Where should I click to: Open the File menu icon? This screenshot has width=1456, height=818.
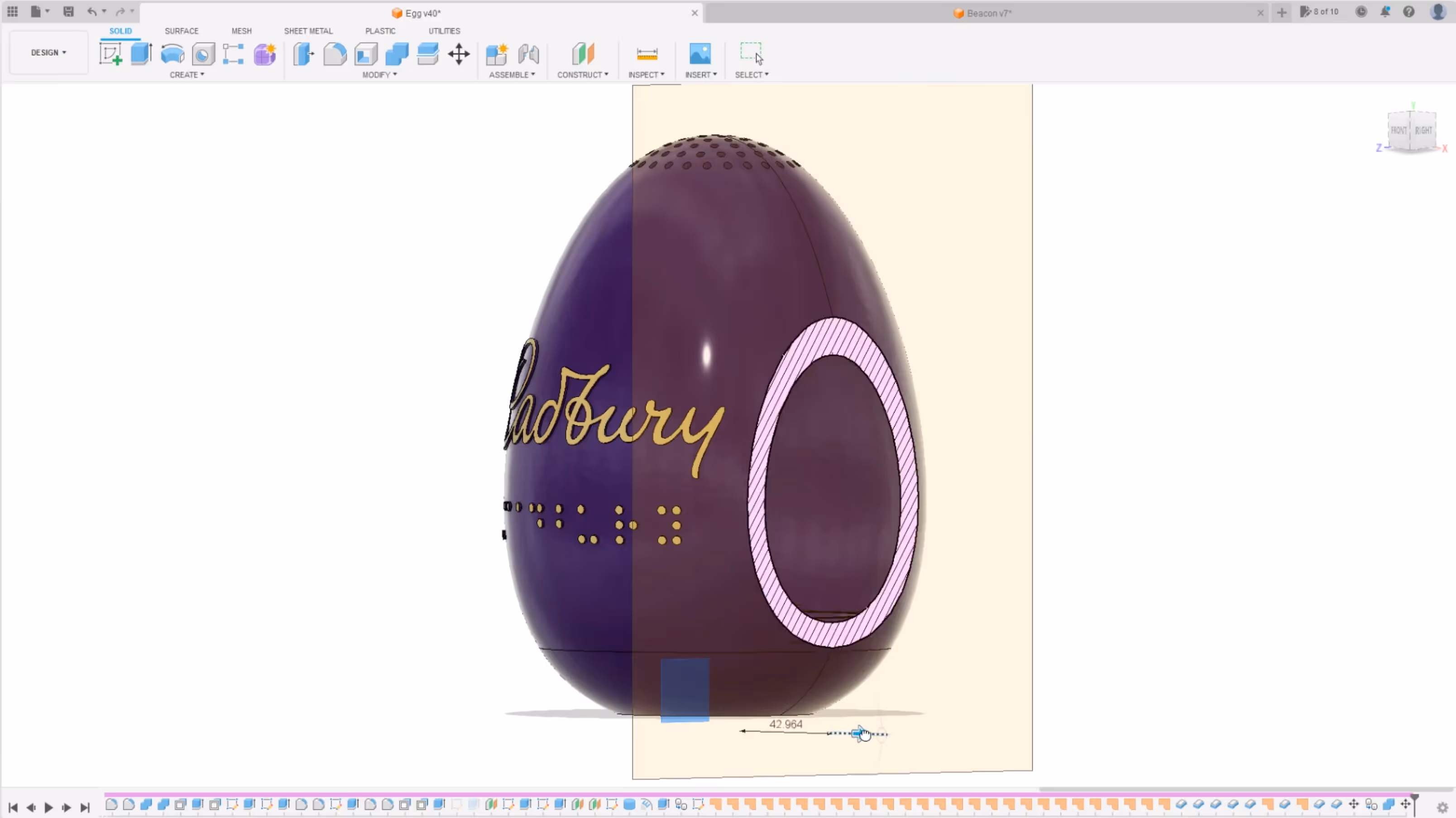pyautogui.click(x=36, y=11)
